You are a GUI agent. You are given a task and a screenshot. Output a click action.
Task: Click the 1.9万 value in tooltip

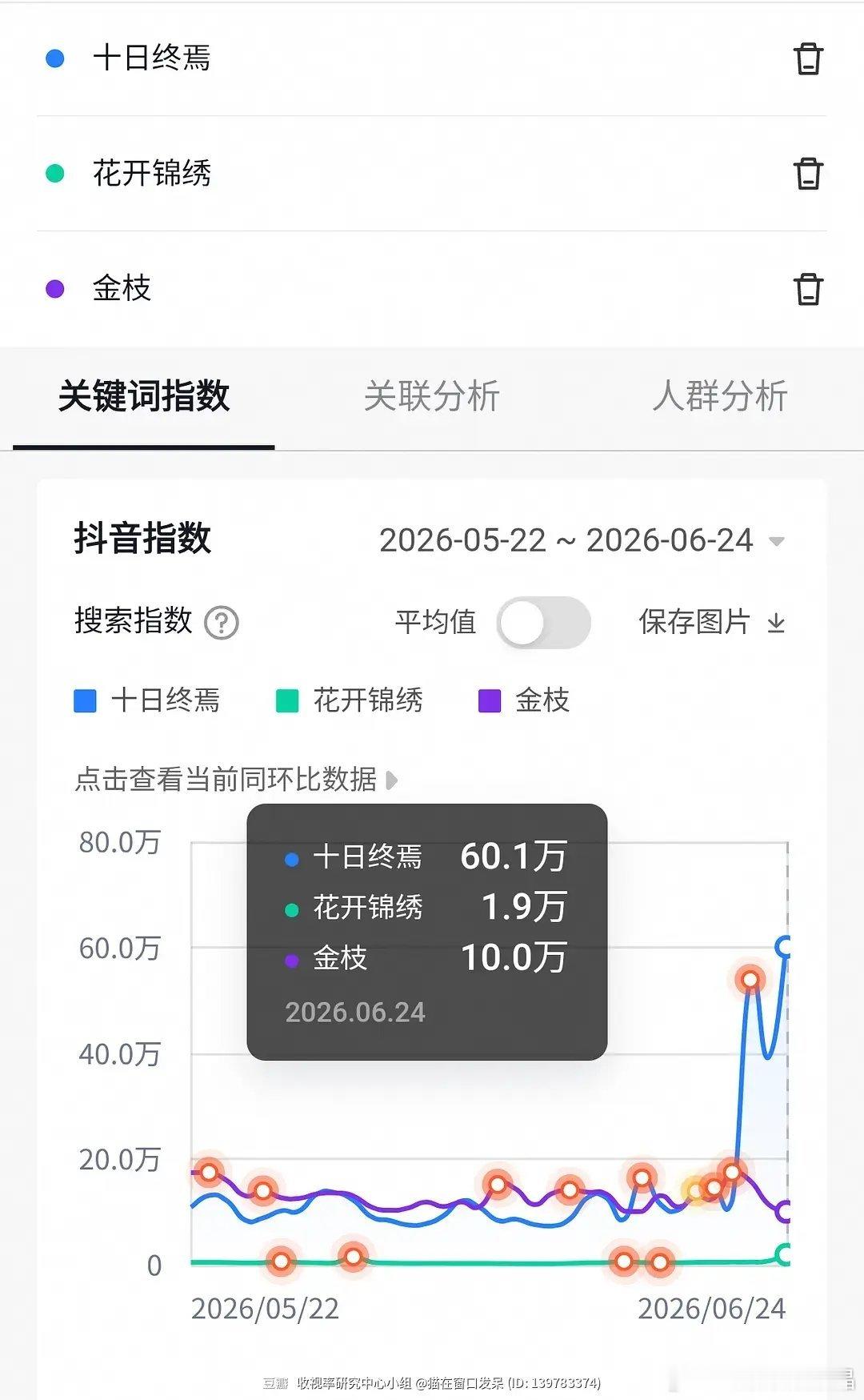coord(524,907)
